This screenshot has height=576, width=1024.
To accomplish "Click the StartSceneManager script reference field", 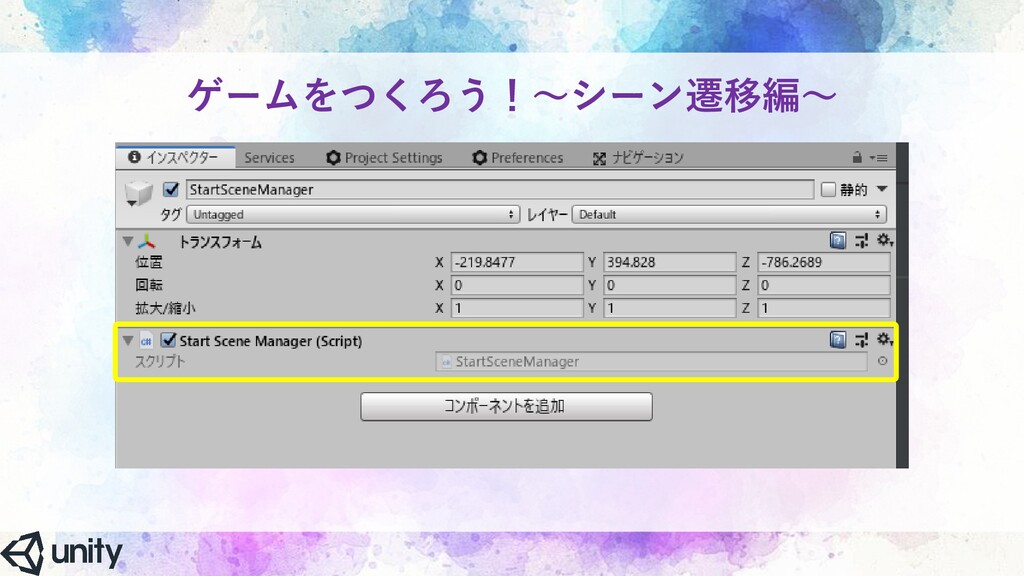I will coord(651,361).
